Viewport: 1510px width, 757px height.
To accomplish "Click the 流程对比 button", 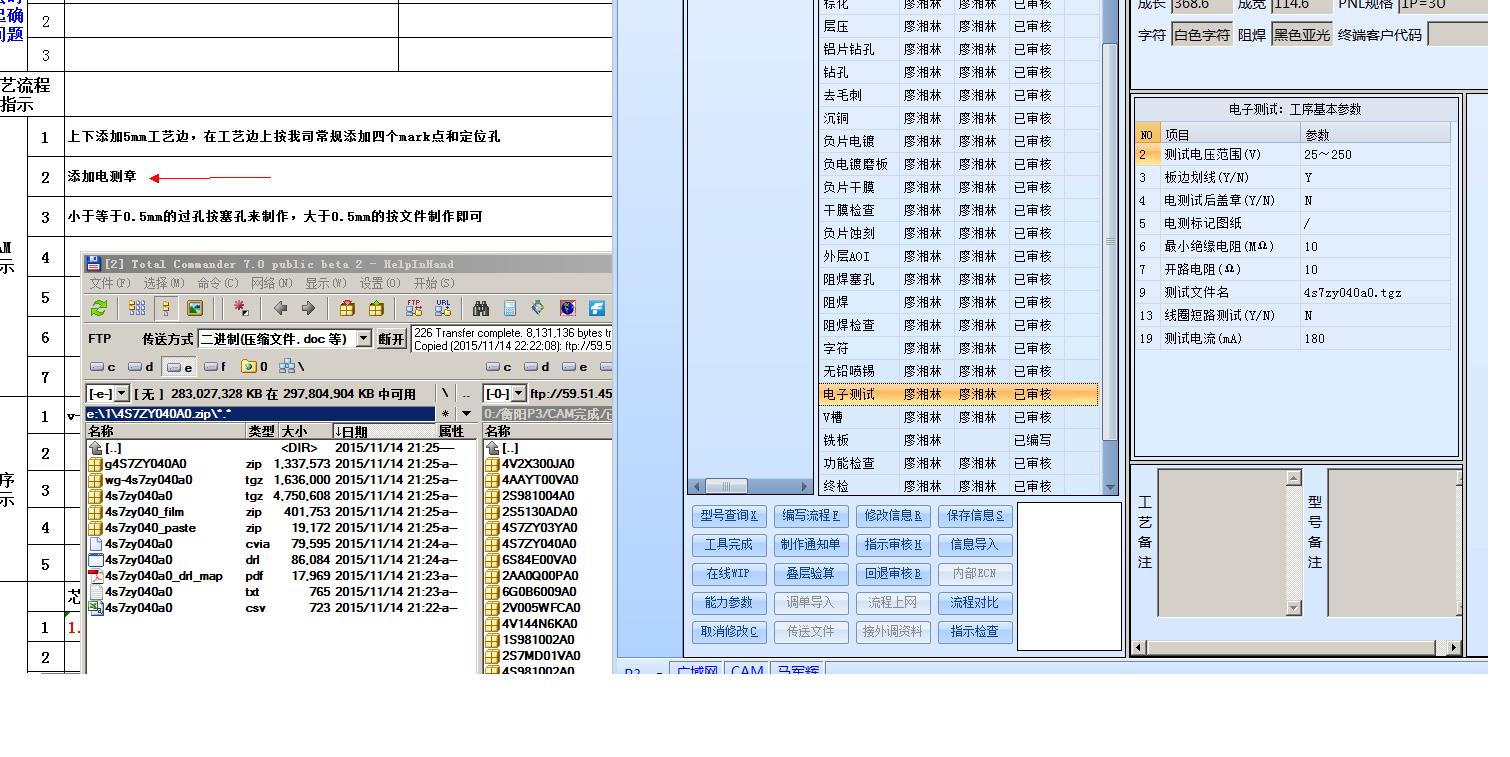I will pos(975,603).
